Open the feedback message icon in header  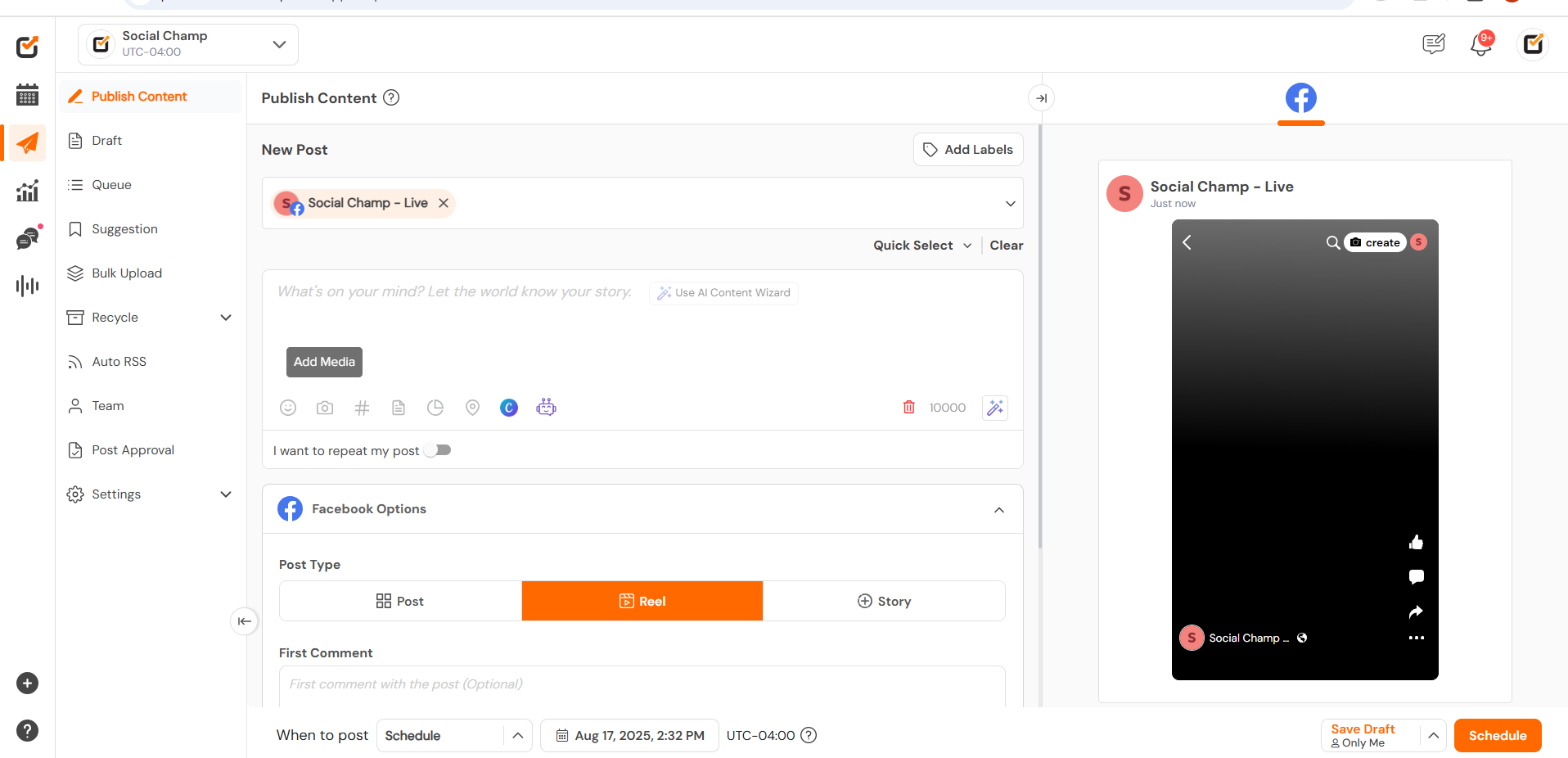point(1434,43)
